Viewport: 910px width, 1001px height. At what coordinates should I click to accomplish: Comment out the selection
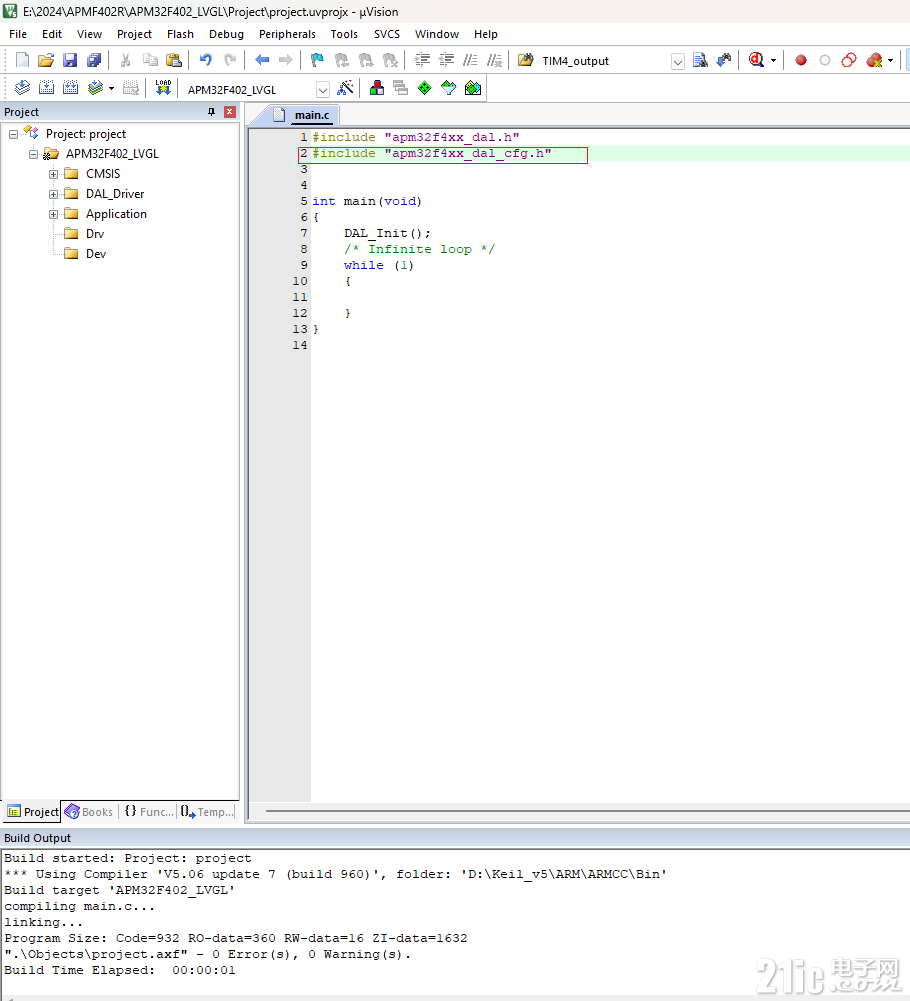point(471,60)
